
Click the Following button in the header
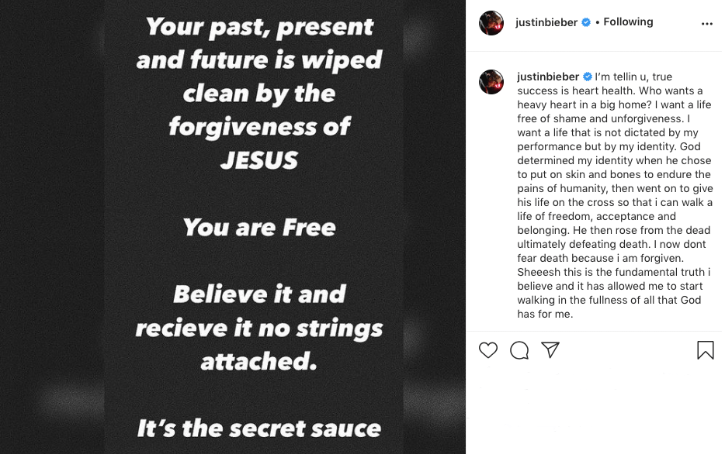coord(629,22)
